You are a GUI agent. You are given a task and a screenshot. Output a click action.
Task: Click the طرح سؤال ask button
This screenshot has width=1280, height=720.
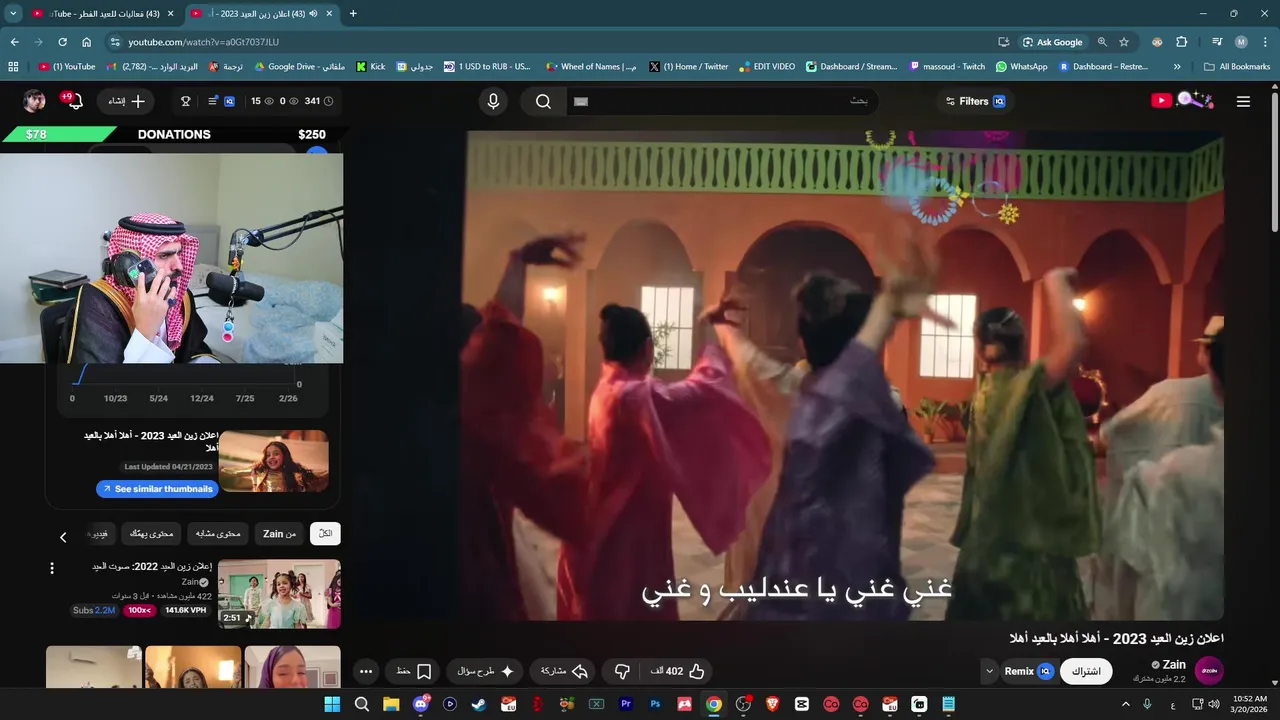click(485, 671)
